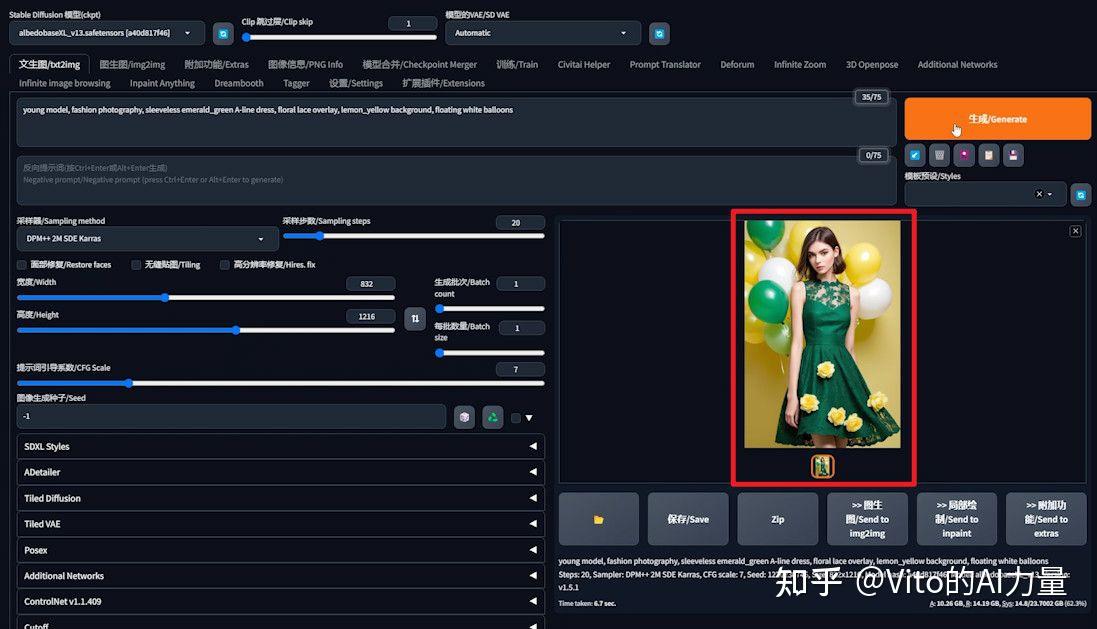1097x629 pixels.
Task: Open the Styles dropdown
Action: point(985,194)
